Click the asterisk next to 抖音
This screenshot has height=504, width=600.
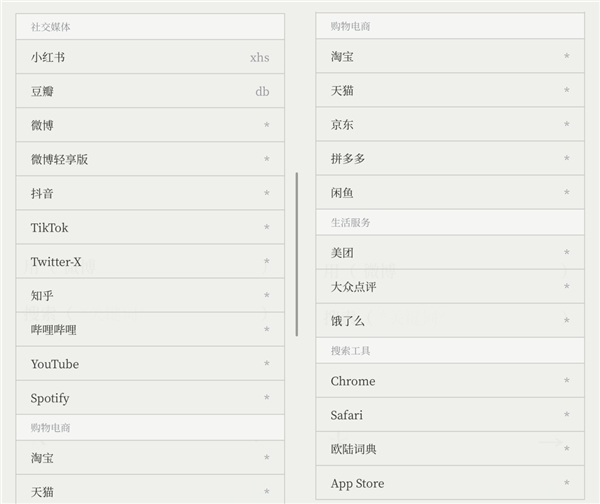point(266,193)
